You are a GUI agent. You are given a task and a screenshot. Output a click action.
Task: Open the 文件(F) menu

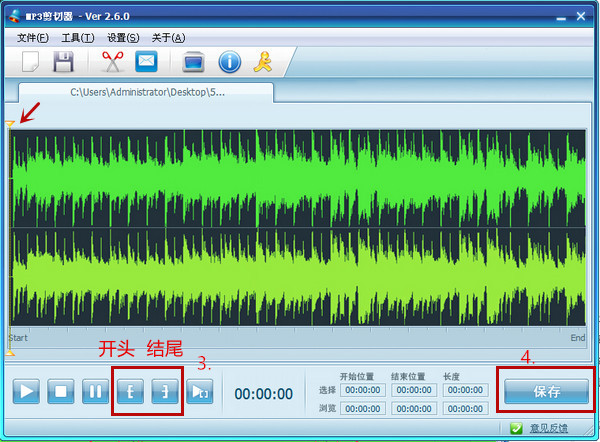(x=32, y=38)
